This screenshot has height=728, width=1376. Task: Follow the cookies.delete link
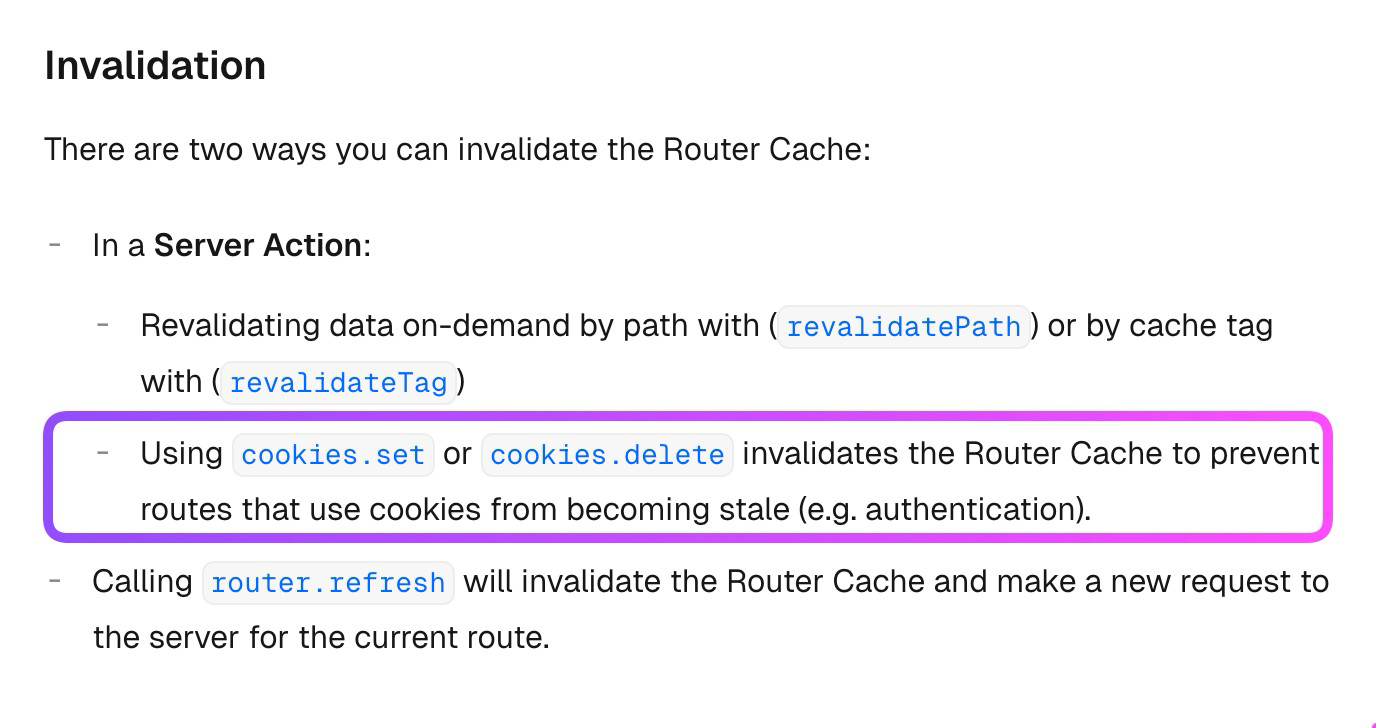coord(607,455)
